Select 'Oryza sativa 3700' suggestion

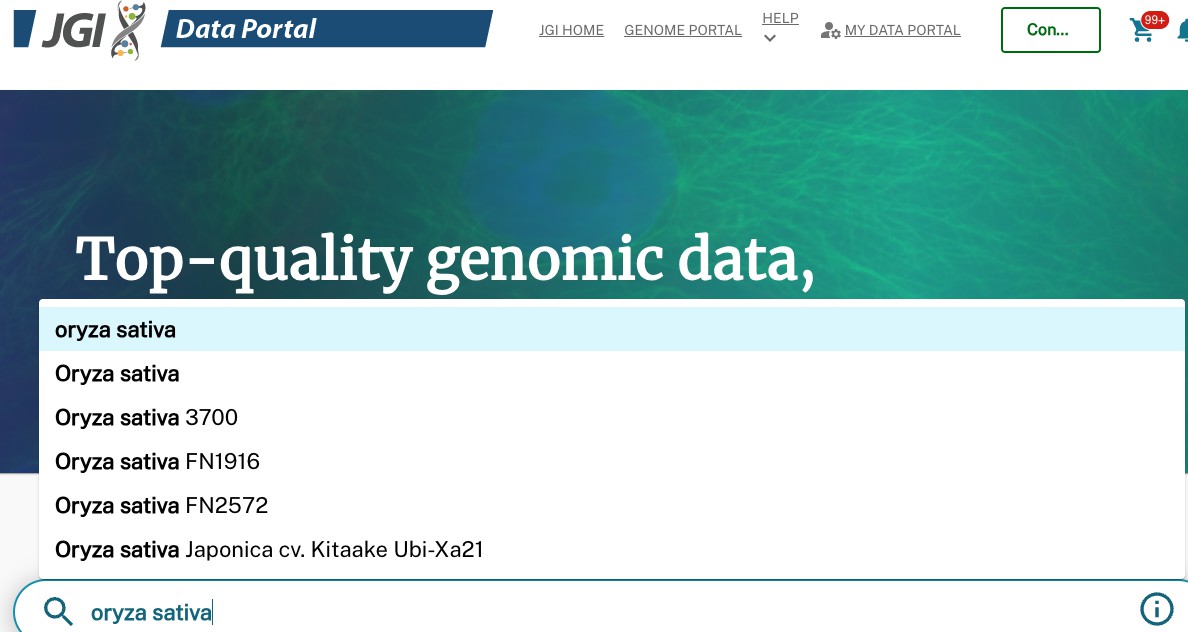coord(611,418)
